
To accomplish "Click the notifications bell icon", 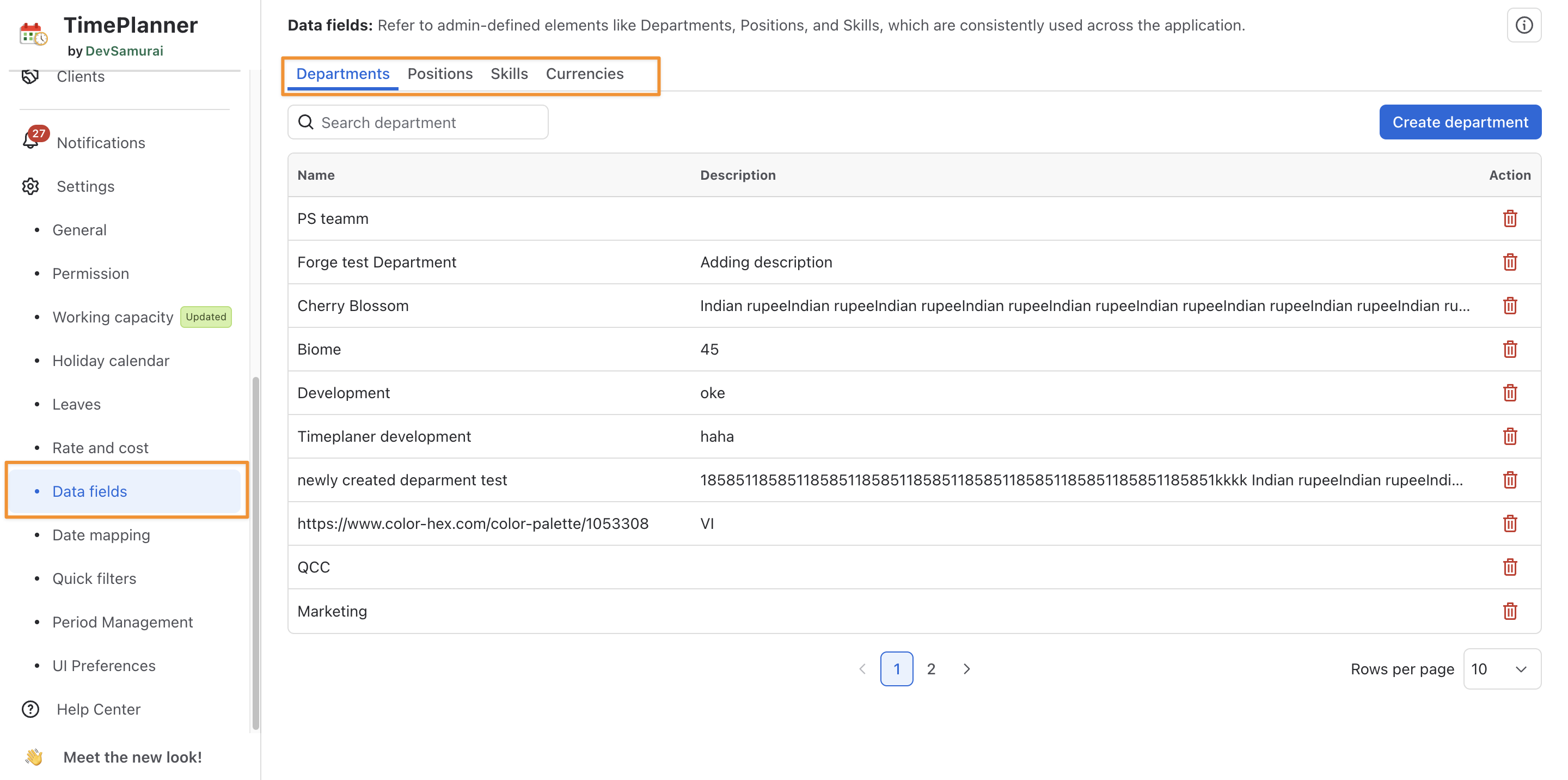I will [30, 141].
